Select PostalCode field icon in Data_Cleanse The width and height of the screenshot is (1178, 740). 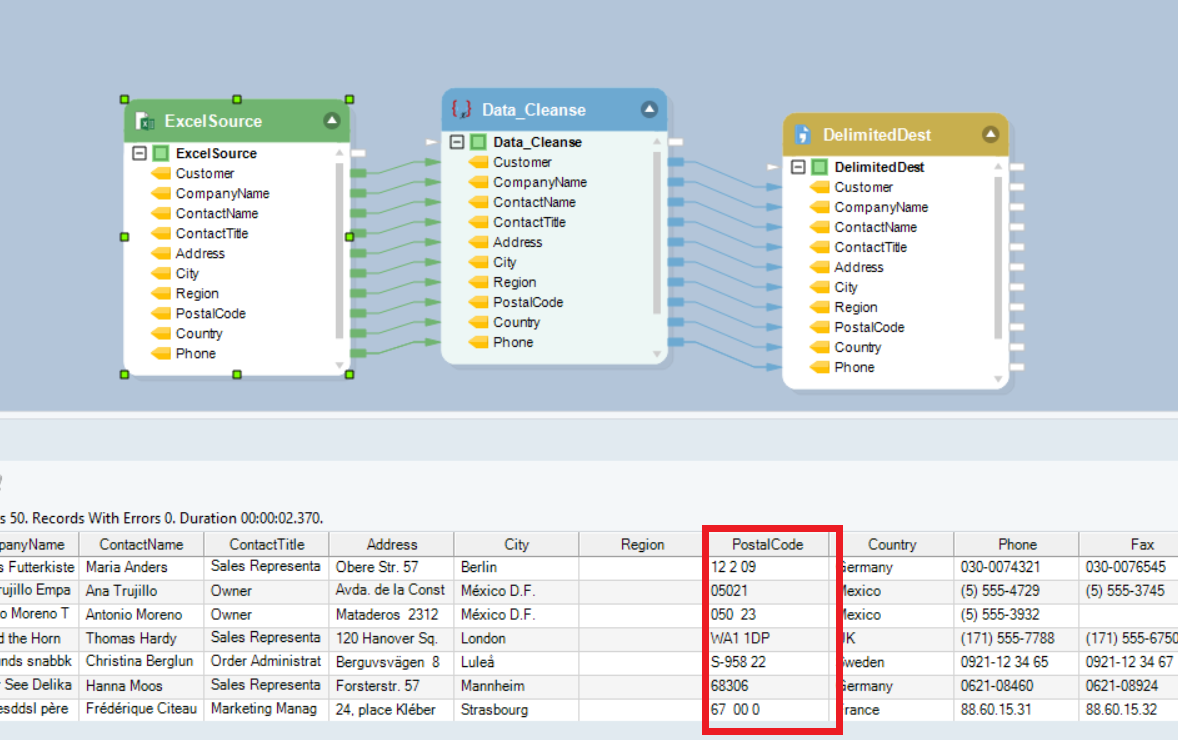click(479, 302)
